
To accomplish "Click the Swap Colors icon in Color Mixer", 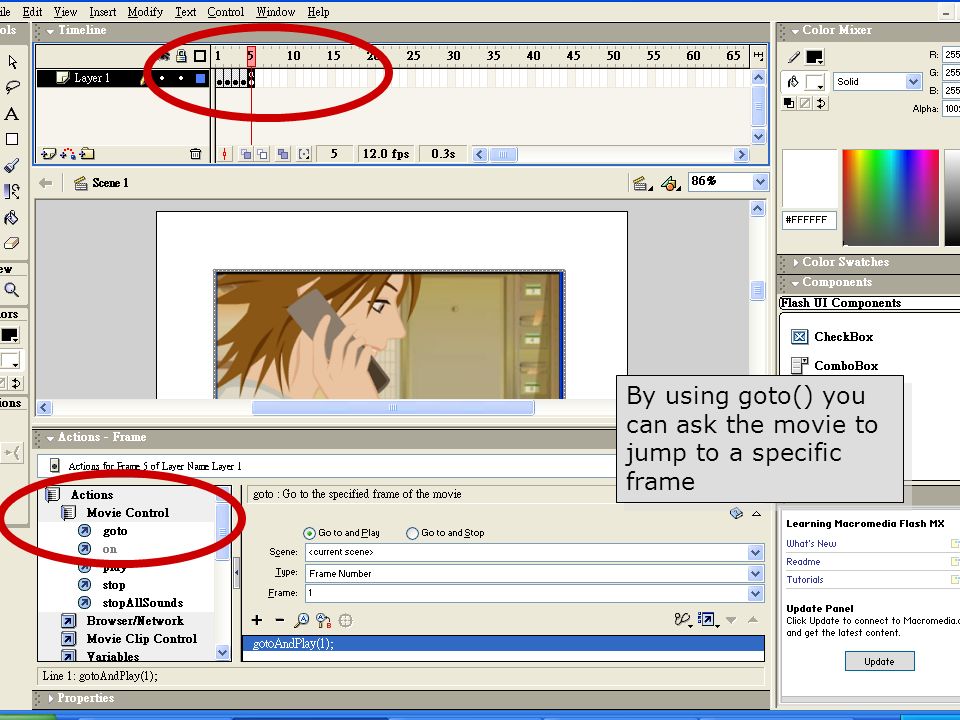I will coord(821,103).
